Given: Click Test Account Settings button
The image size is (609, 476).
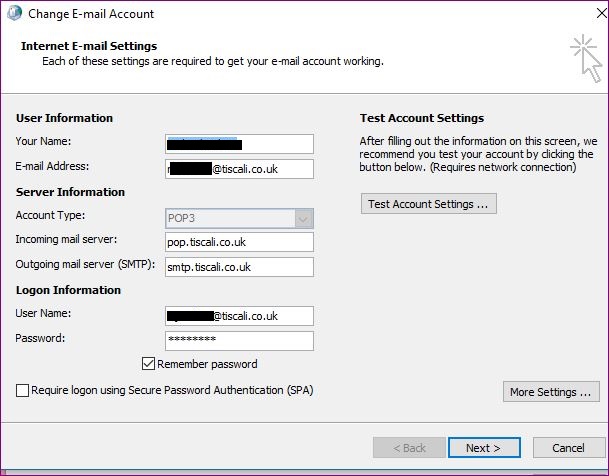Looking at the screenshot, I should [428, 204].
